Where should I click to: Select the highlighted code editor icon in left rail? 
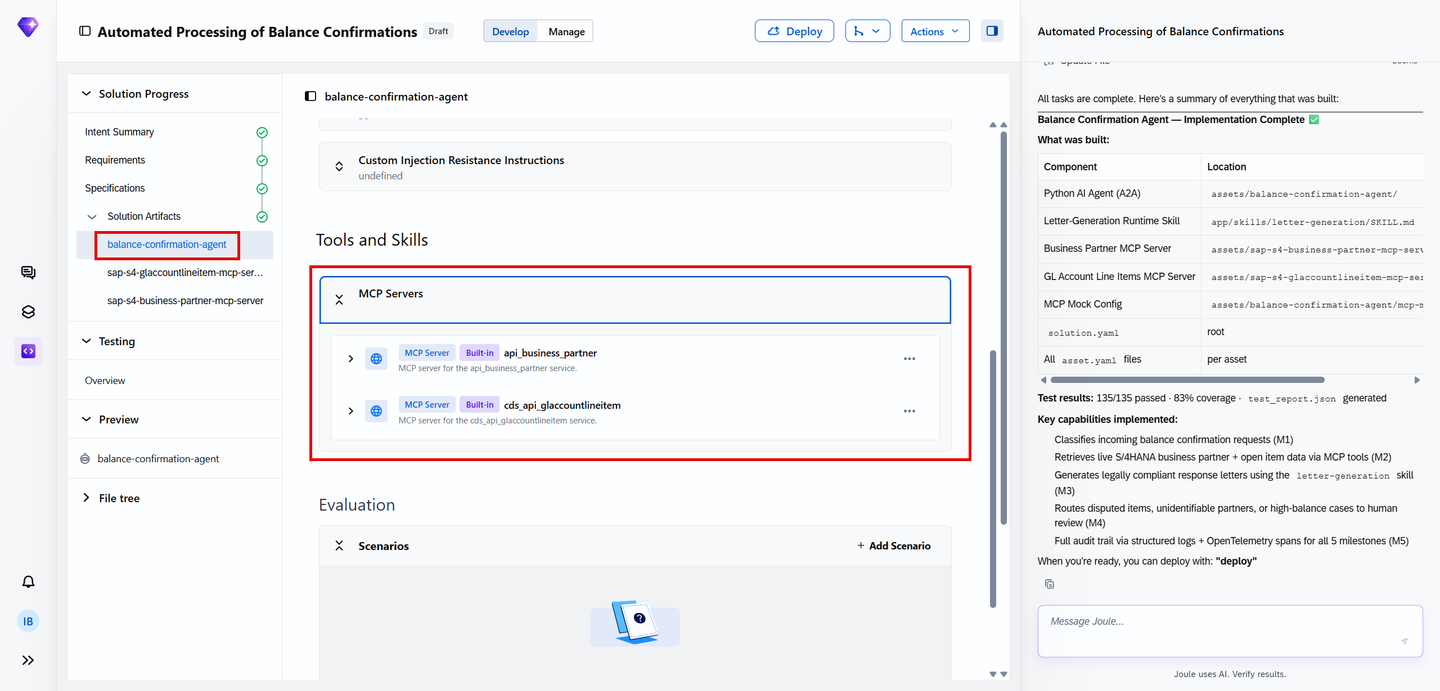[28, 351]
